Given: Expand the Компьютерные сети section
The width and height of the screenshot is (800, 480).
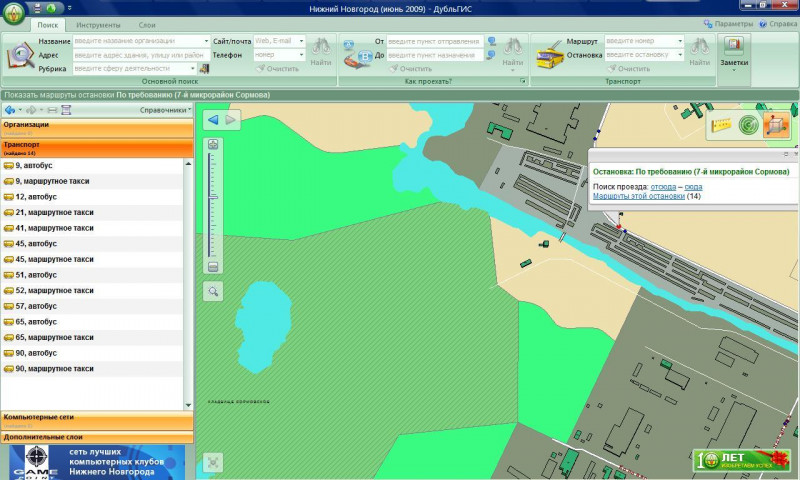Looking at the screenshot, I should click(97, 421).
